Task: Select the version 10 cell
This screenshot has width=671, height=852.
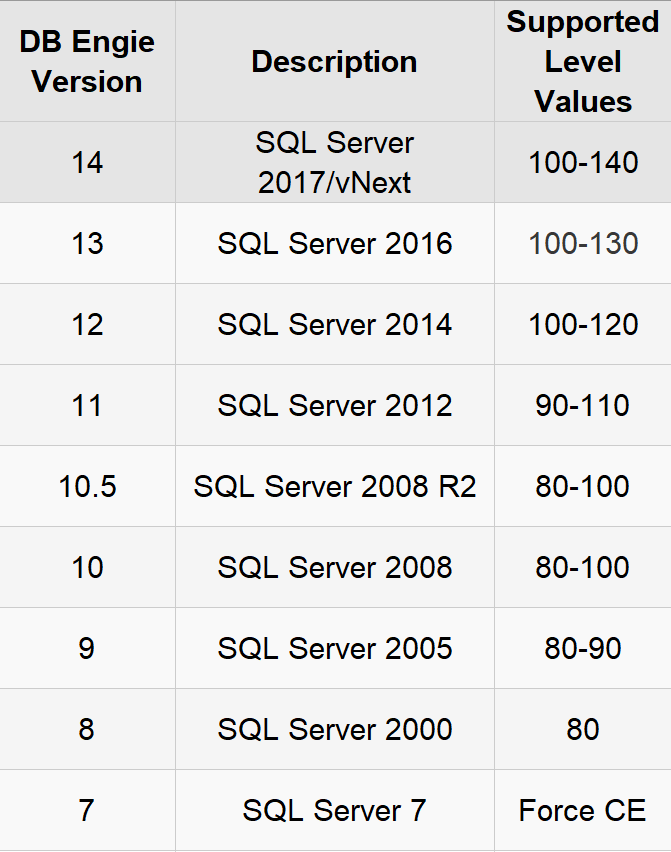Action: [x=87, y=567]
